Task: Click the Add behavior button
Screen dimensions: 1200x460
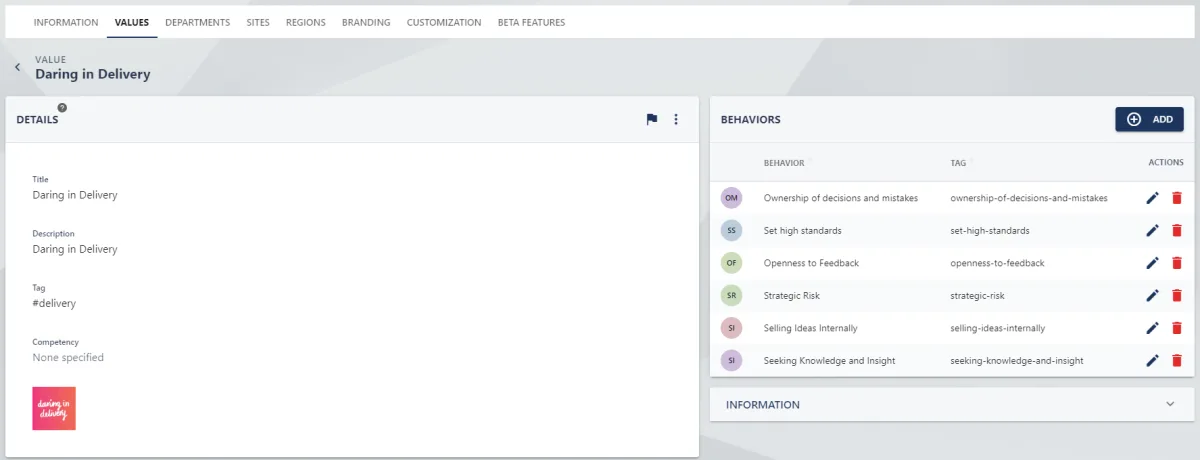Action: click(x=1149, y=119)
